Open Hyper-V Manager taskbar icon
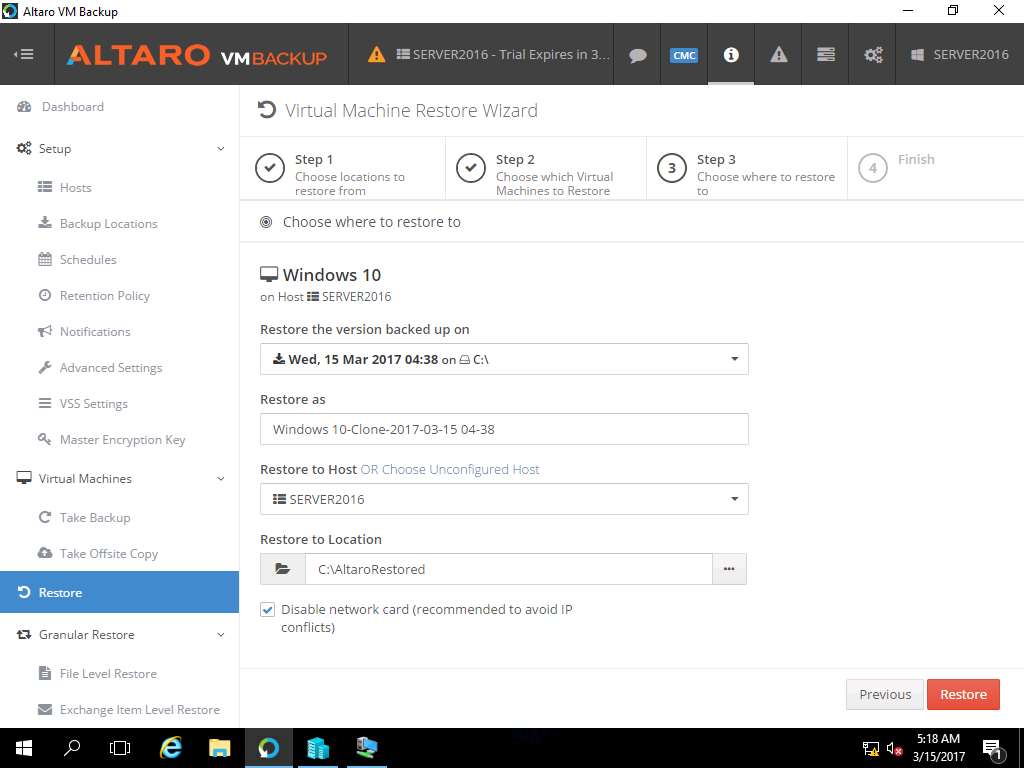Screen dimensions: 1024x768 pyautogui.click(x=366, y=748)
